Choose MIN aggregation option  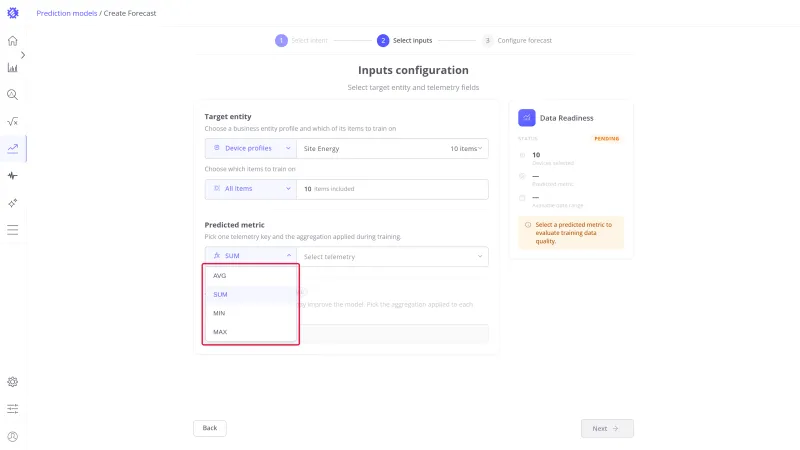coord(251,313)
